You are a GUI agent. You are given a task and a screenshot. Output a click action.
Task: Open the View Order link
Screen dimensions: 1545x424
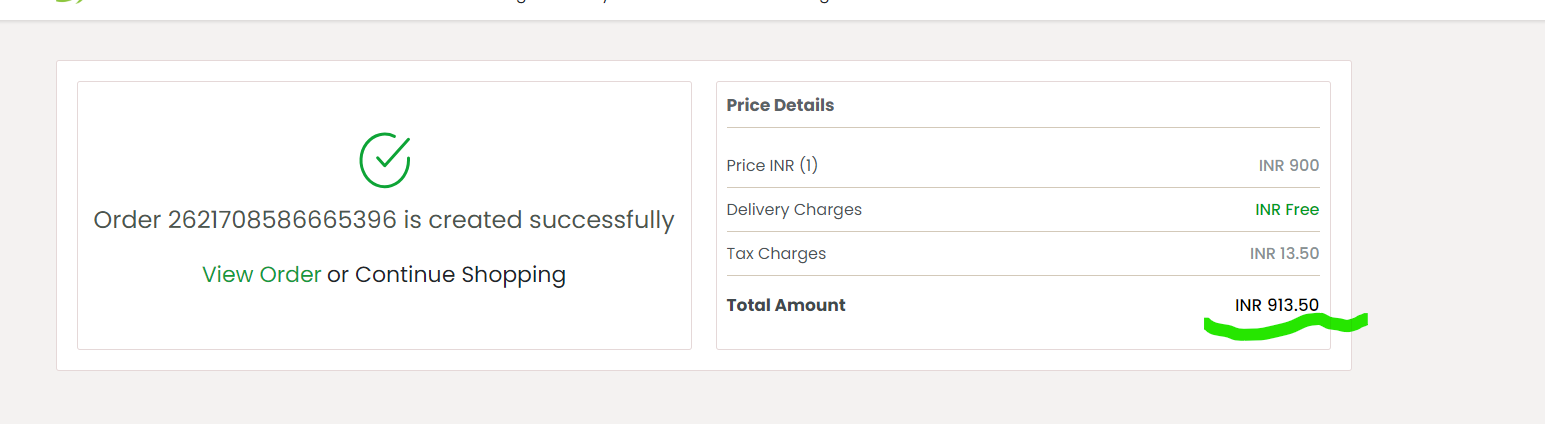tap(262, 274)
